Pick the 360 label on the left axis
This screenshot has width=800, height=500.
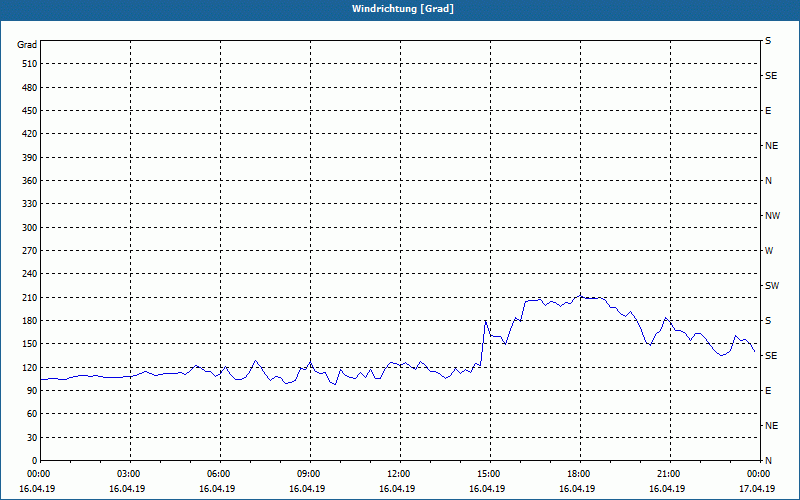point(30,181)
